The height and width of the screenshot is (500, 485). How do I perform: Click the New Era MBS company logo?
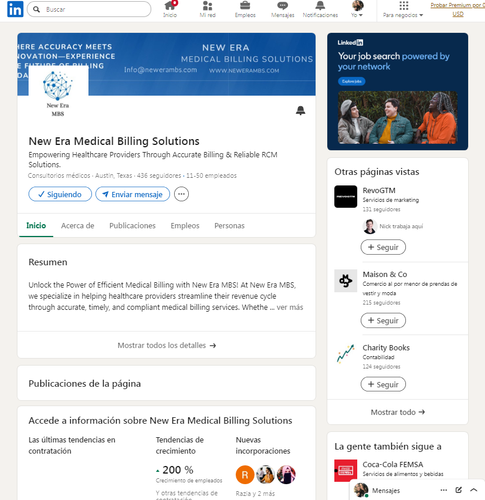pos(58,95)
